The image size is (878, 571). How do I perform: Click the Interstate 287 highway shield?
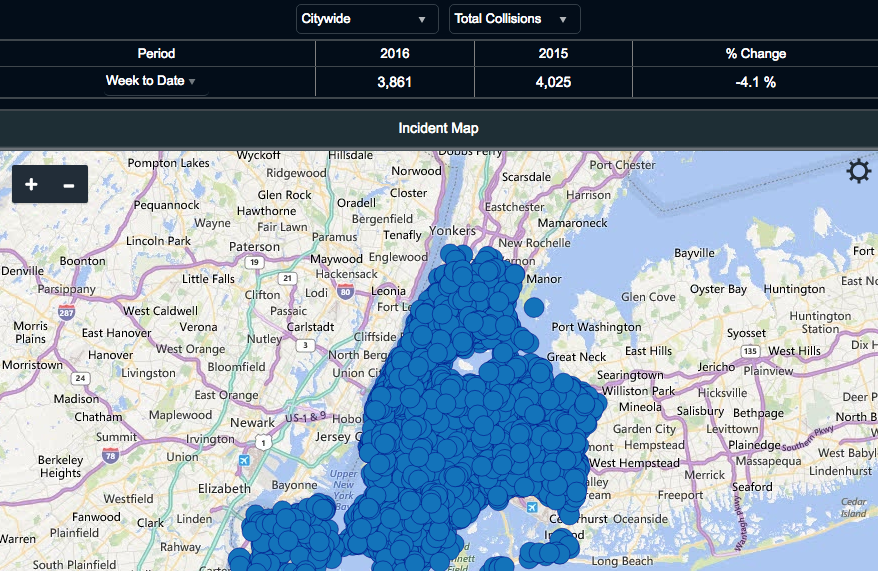66,312
